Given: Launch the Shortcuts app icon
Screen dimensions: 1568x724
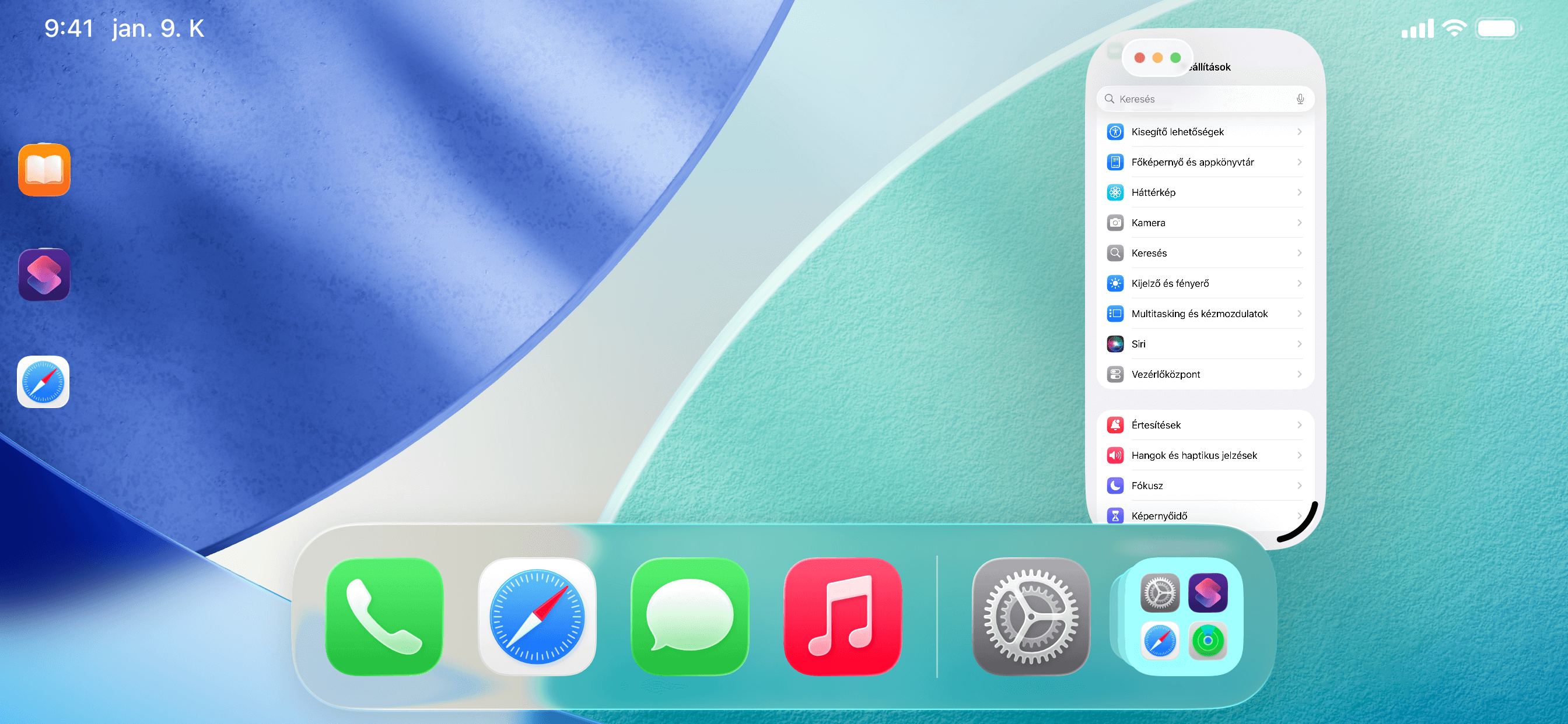Looking at the screenshot, I should tap(44, 275).
